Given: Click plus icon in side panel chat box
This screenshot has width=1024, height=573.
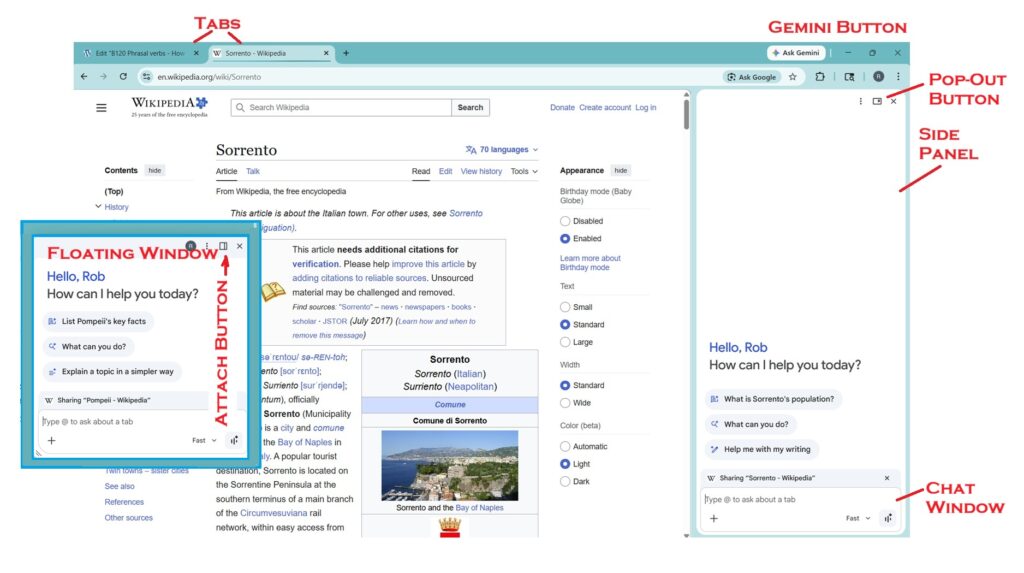Looking at the screenshot, I should tap(714, 518).
